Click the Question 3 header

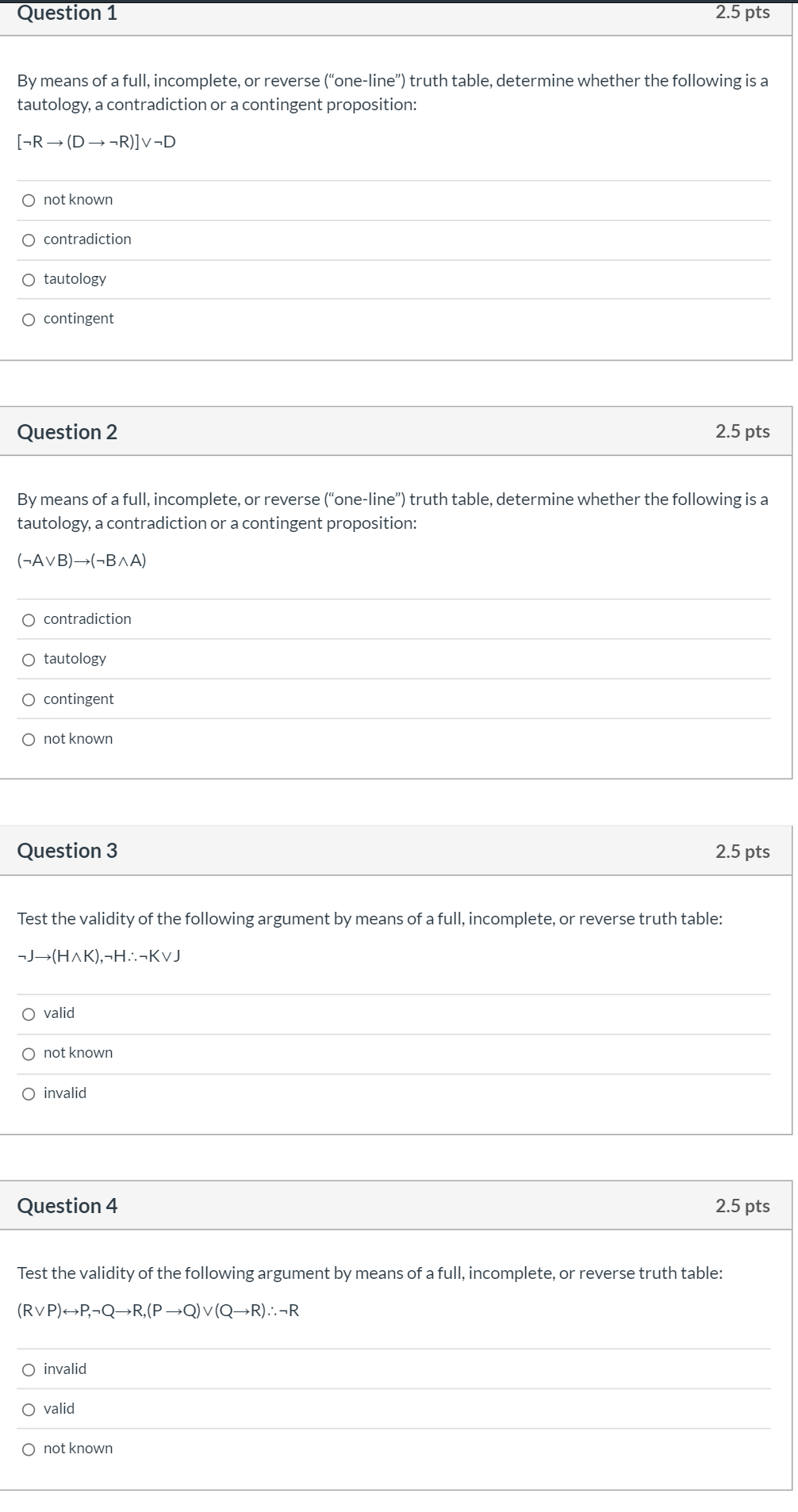point(68,851)
